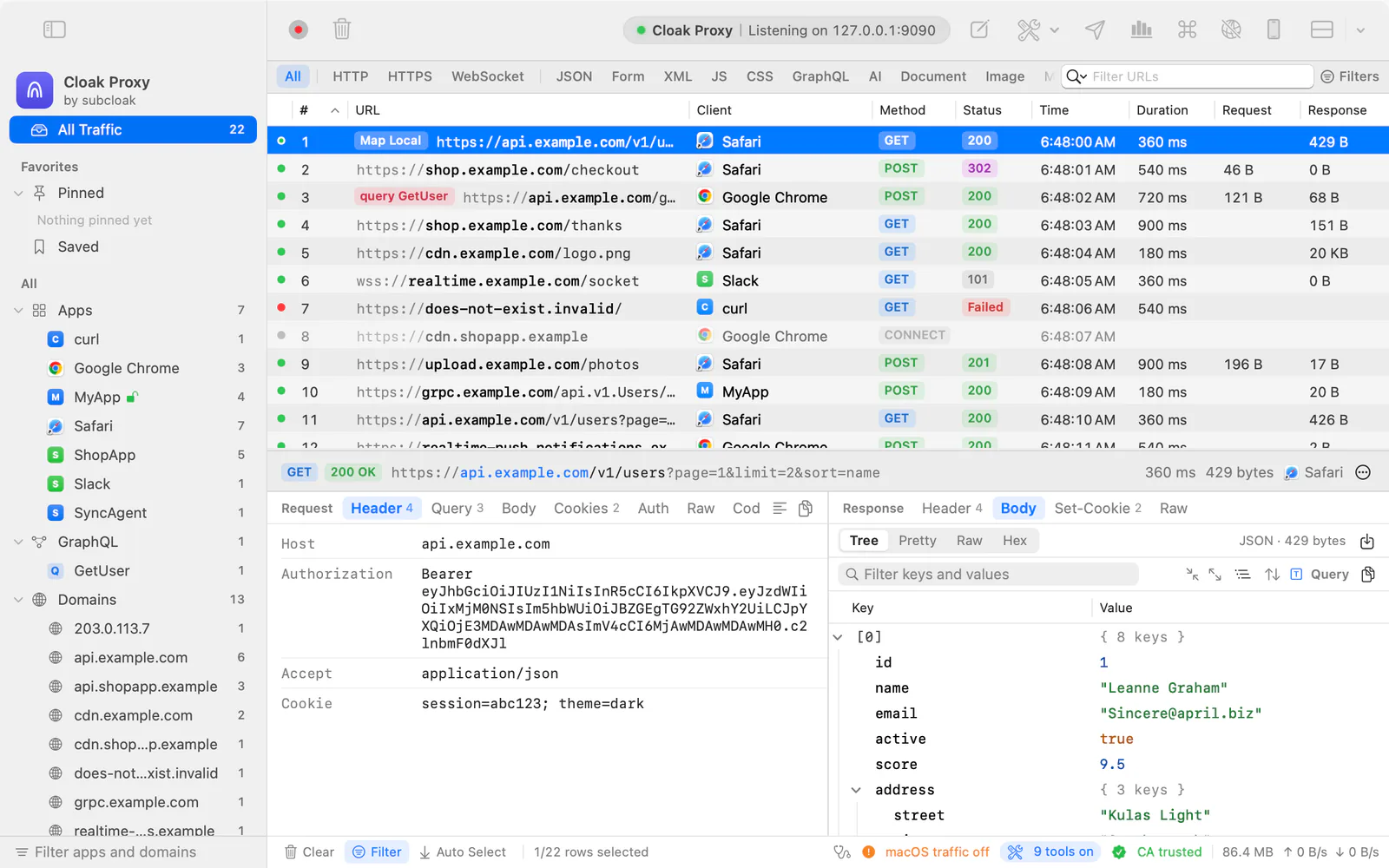The height and width of the screenshot is (868, 1389).
Task: Select the Pretty body view
Action: [x=918, y=541]
